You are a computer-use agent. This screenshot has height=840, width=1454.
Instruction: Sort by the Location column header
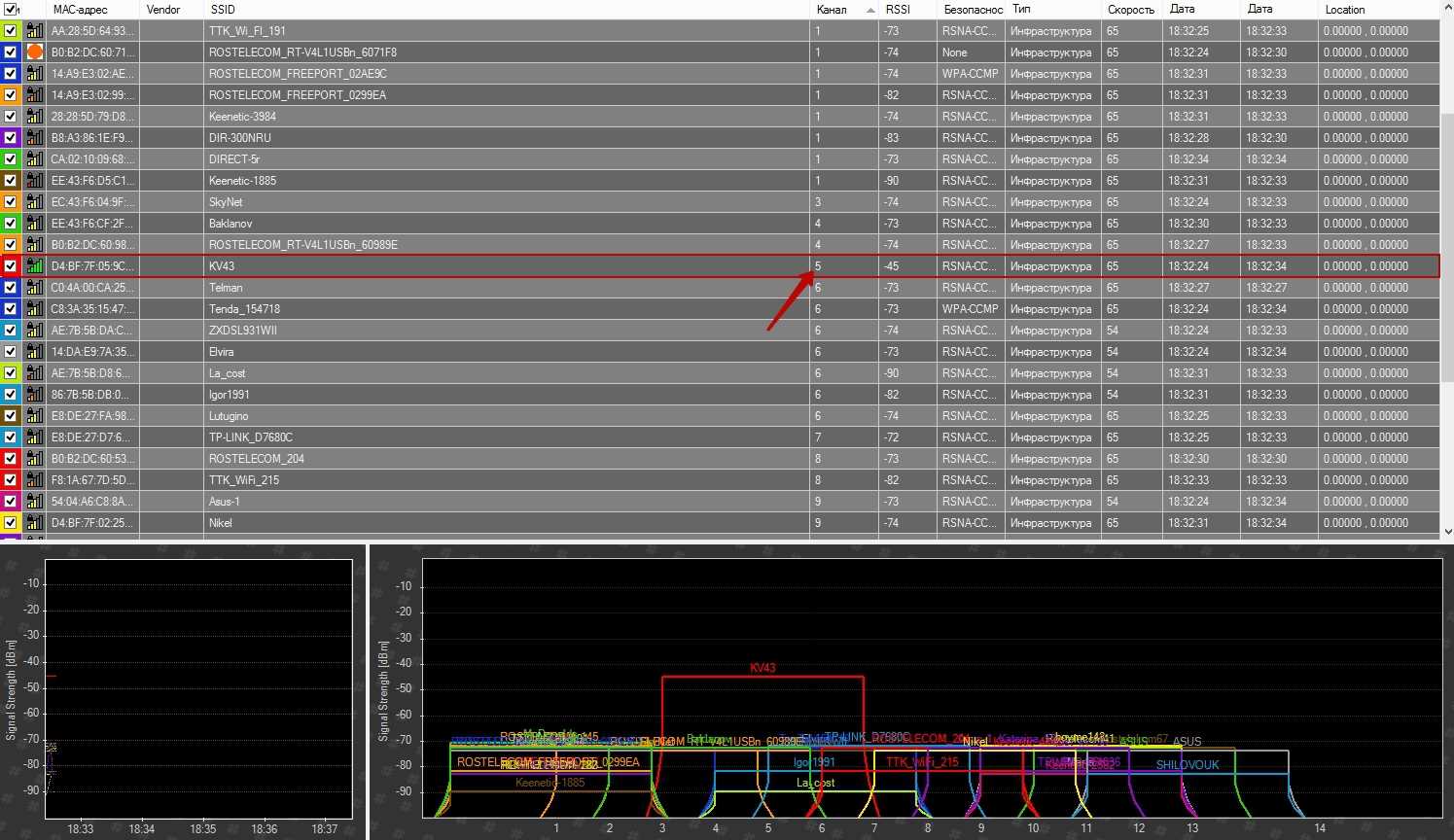tap(1379, 9)
